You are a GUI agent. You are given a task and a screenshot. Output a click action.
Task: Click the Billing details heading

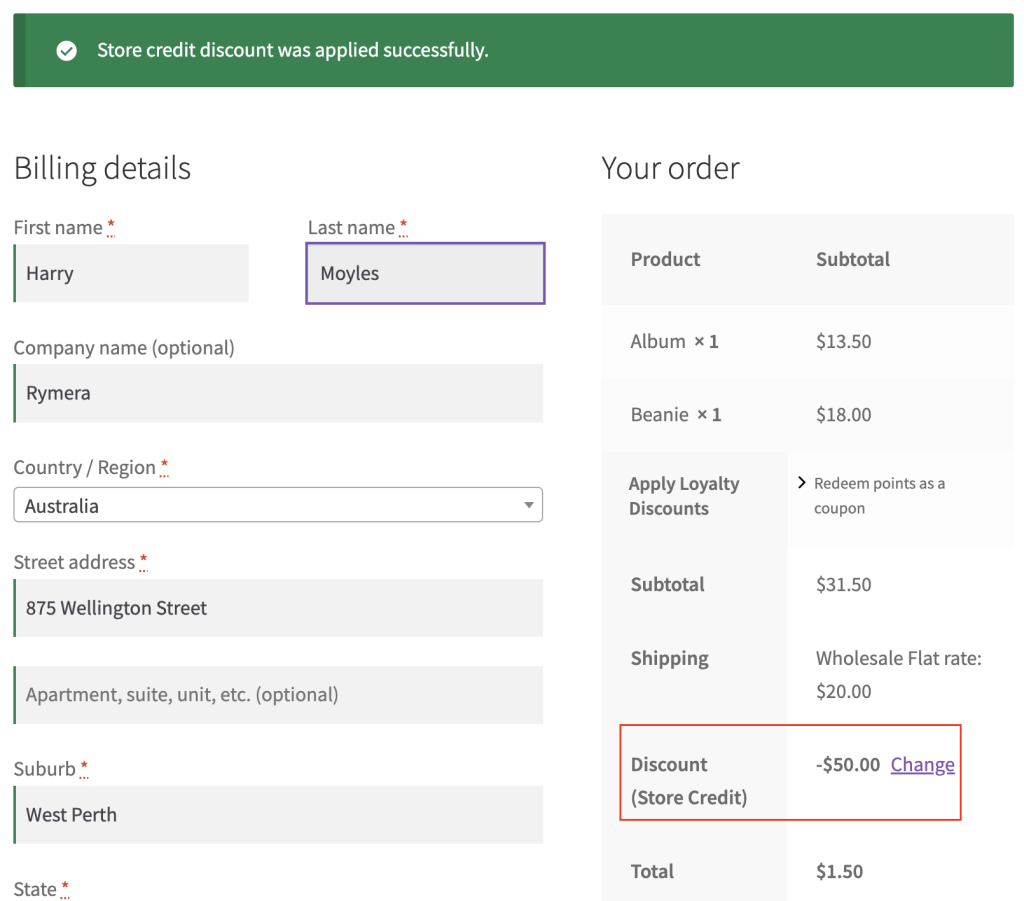coord(103,168)
